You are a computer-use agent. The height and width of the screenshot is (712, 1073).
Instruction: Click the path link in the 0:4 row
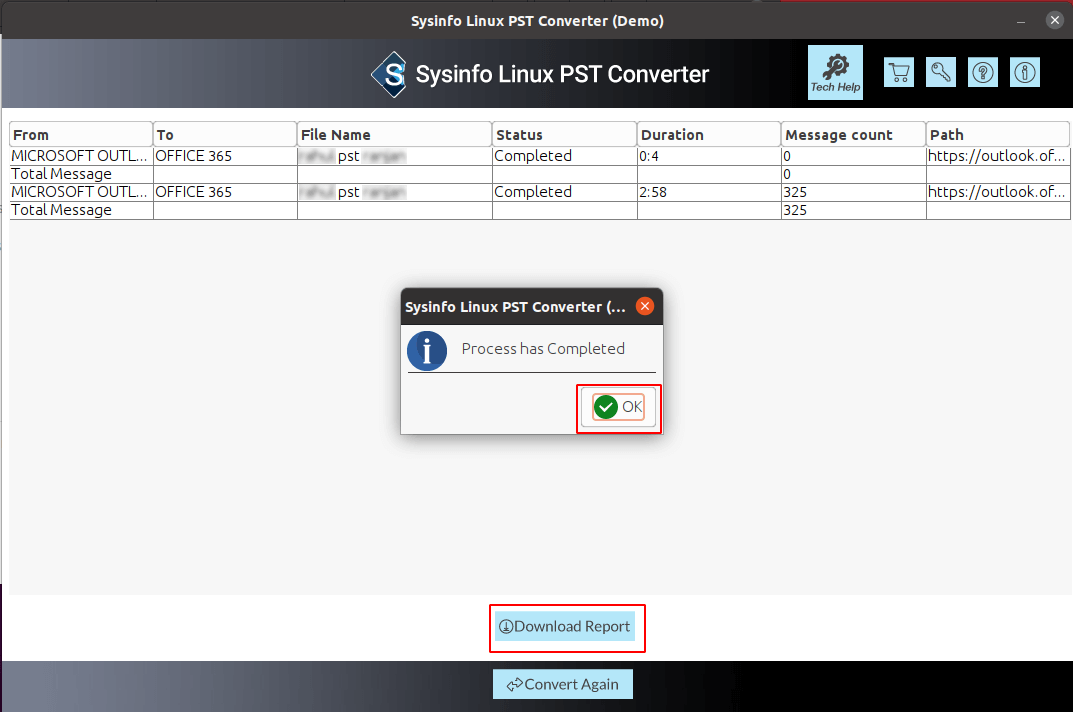coord(996,156)
